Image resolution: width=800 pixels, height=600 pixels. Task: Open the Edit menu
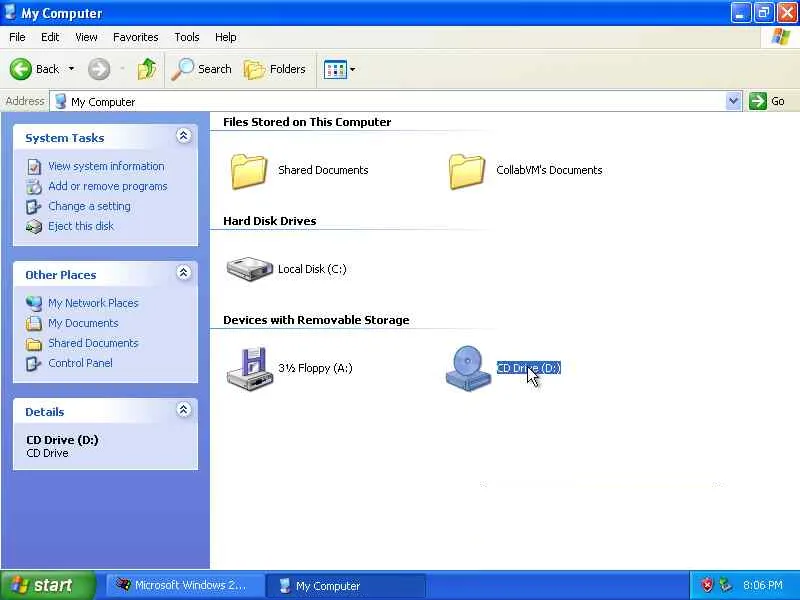(x=50, y=37)
